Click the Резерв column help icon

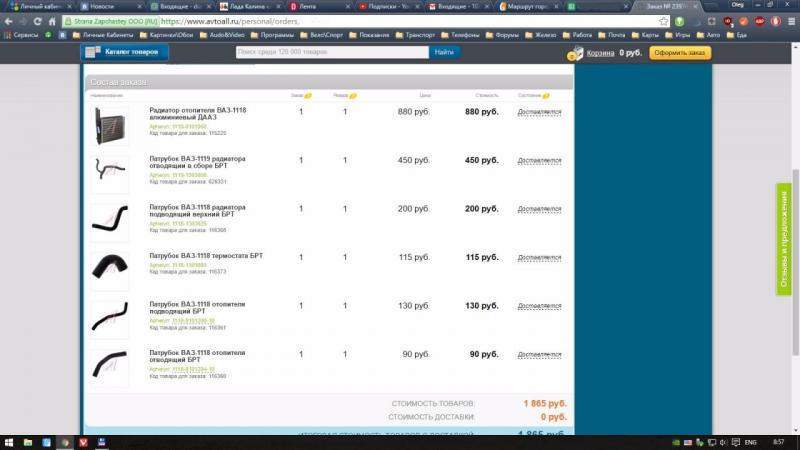(353, 95)
